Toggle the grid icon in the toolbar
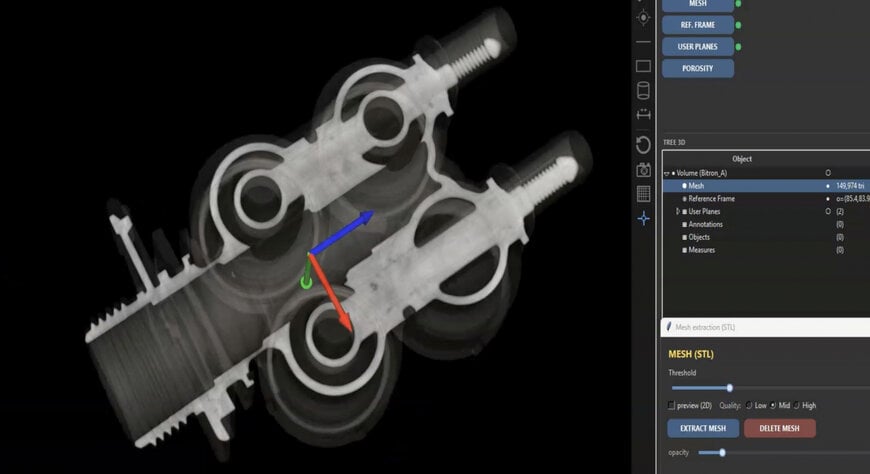 click(643, 194)
